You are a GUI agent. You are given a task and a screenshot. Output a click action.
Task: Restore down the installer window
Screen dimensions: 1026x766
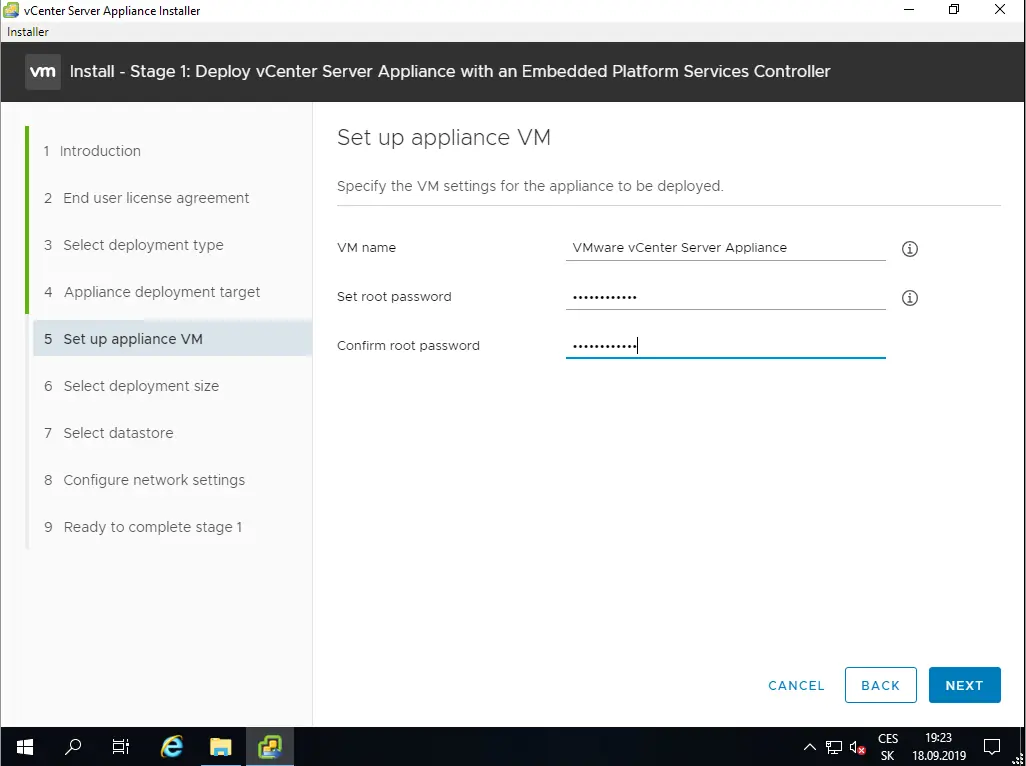tap(954, 10)
